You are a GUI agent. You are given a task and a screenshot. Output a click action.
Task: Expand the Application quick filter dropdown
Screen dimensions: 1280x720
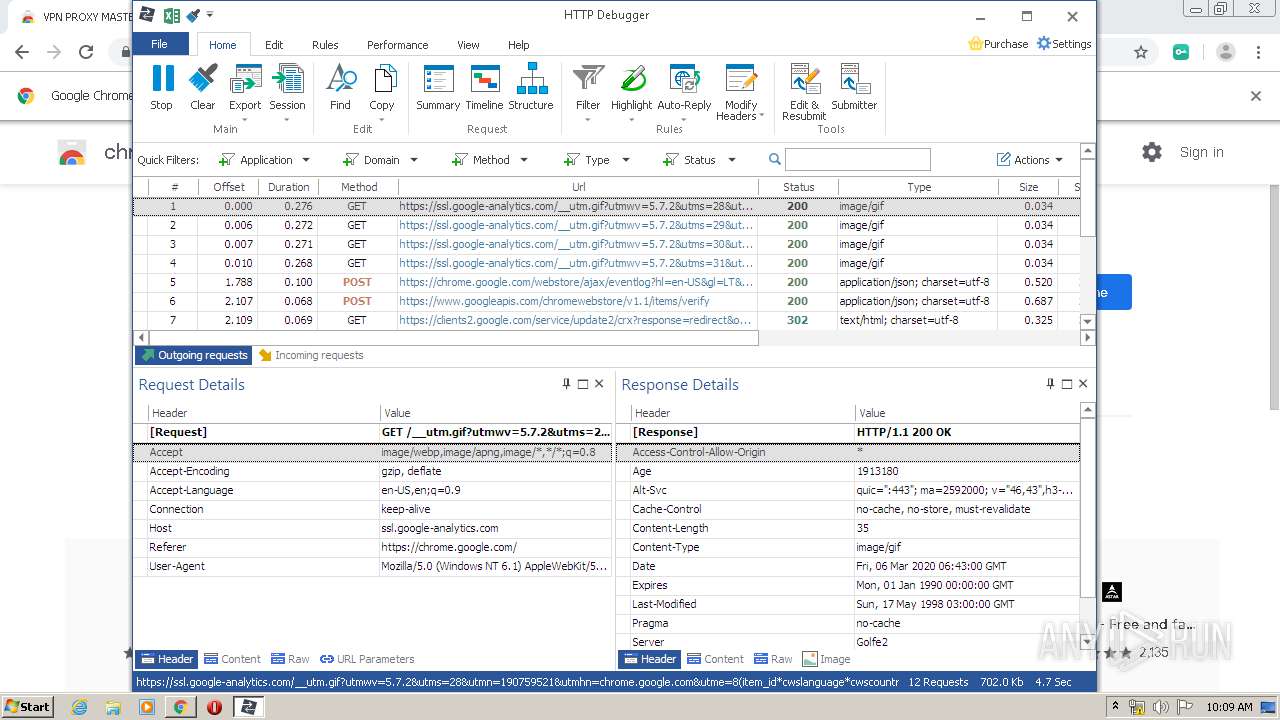306,160
